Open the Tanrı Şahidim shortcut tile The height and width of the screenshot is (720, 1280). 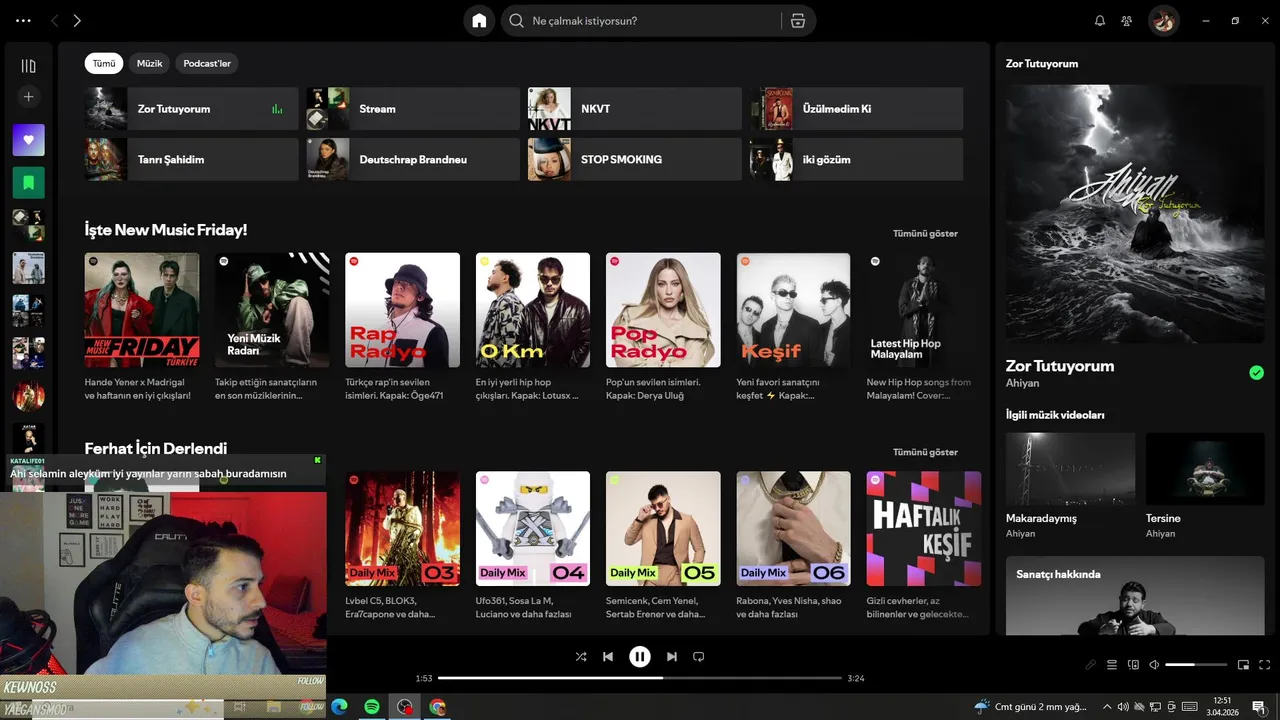pyautogui.click(x=191, y=159)
